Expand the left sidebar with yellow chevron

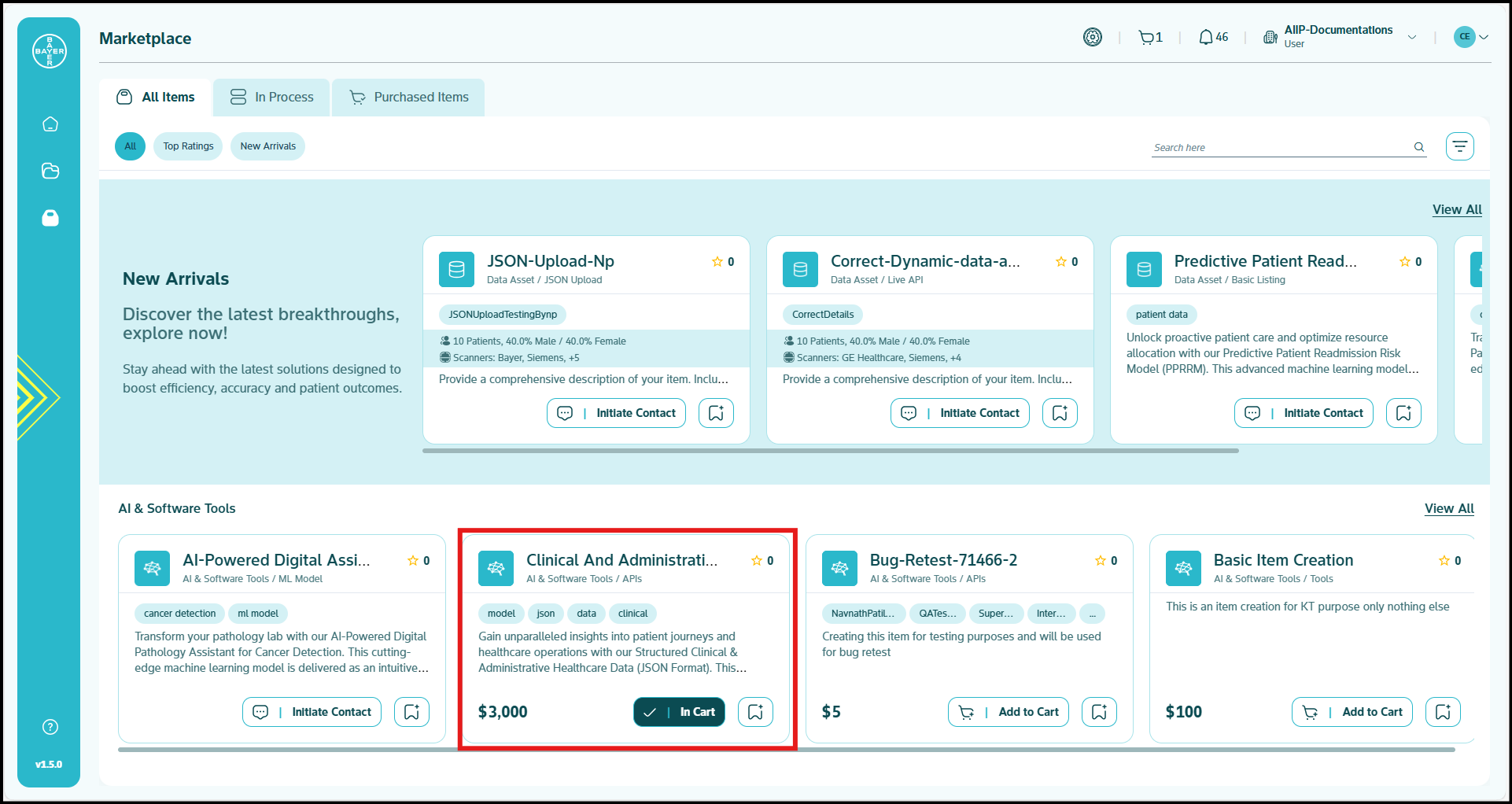pyautogui.click(x=35, y=396)
